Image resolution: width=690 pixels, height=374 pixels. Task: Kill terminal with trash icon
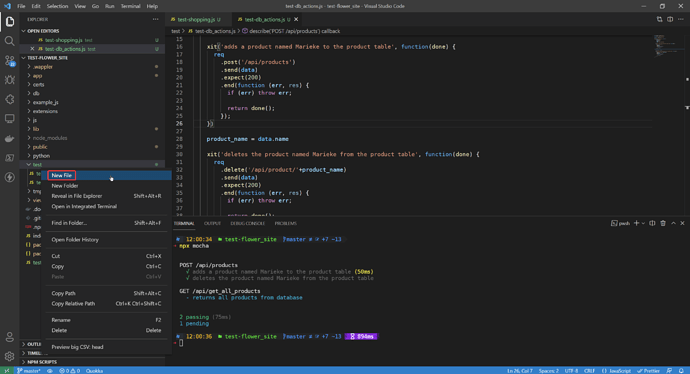663,223
